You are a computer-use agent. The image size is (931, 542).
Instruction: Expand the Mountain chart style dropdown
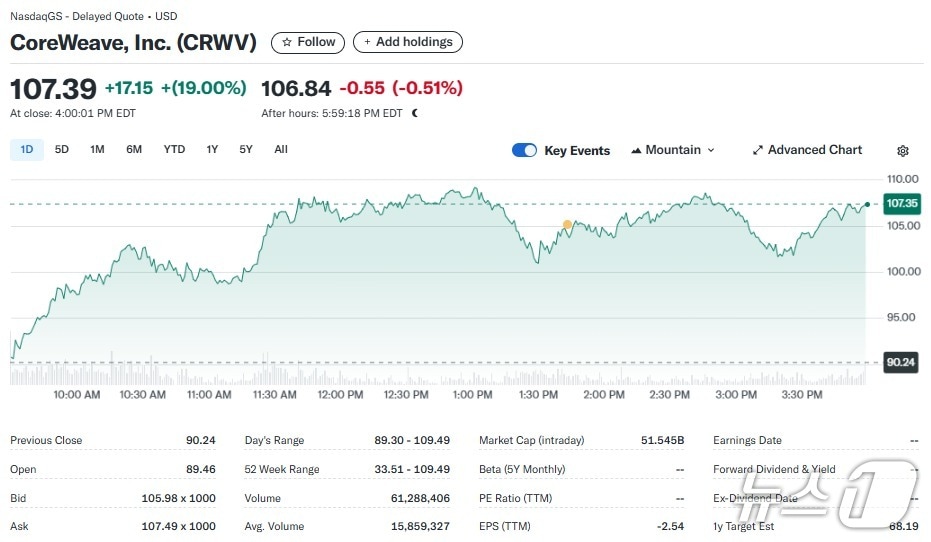673,150
